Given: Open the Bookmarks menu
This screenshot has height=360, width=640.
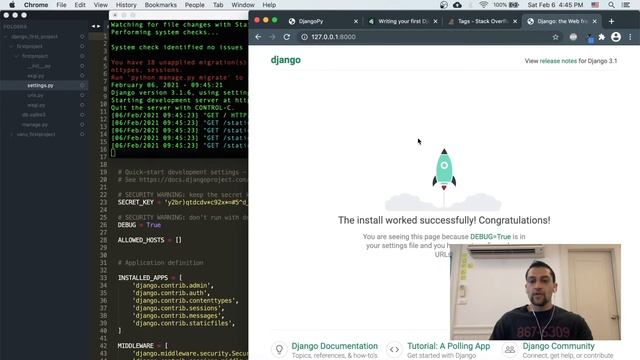Looking at the screenshot, I should tap(160, 5).
